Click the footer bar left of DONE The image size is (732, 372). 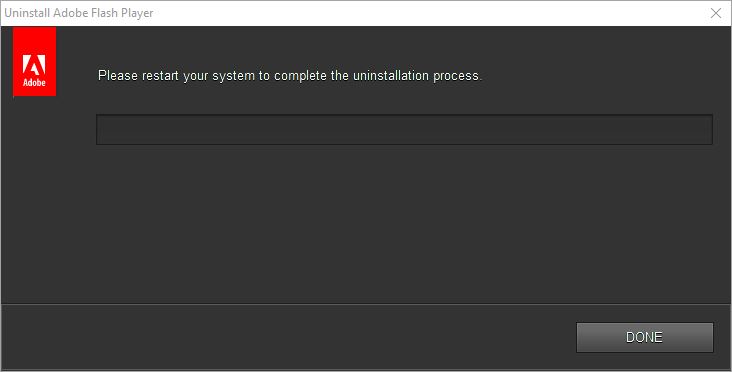[289, 337]
